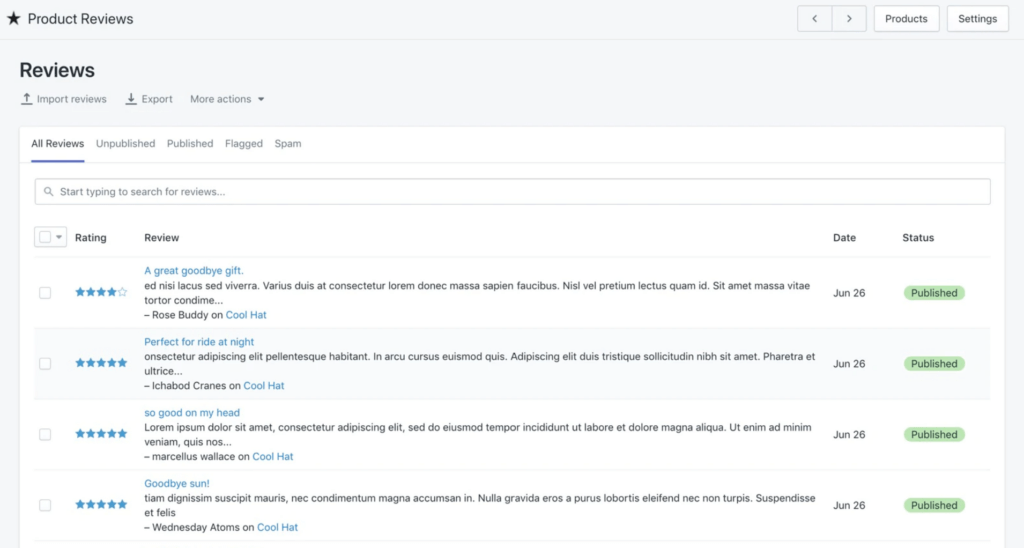Go to next page with right arrow
The width and height of the screenshot is (1024, 548).
coord(849,19)
